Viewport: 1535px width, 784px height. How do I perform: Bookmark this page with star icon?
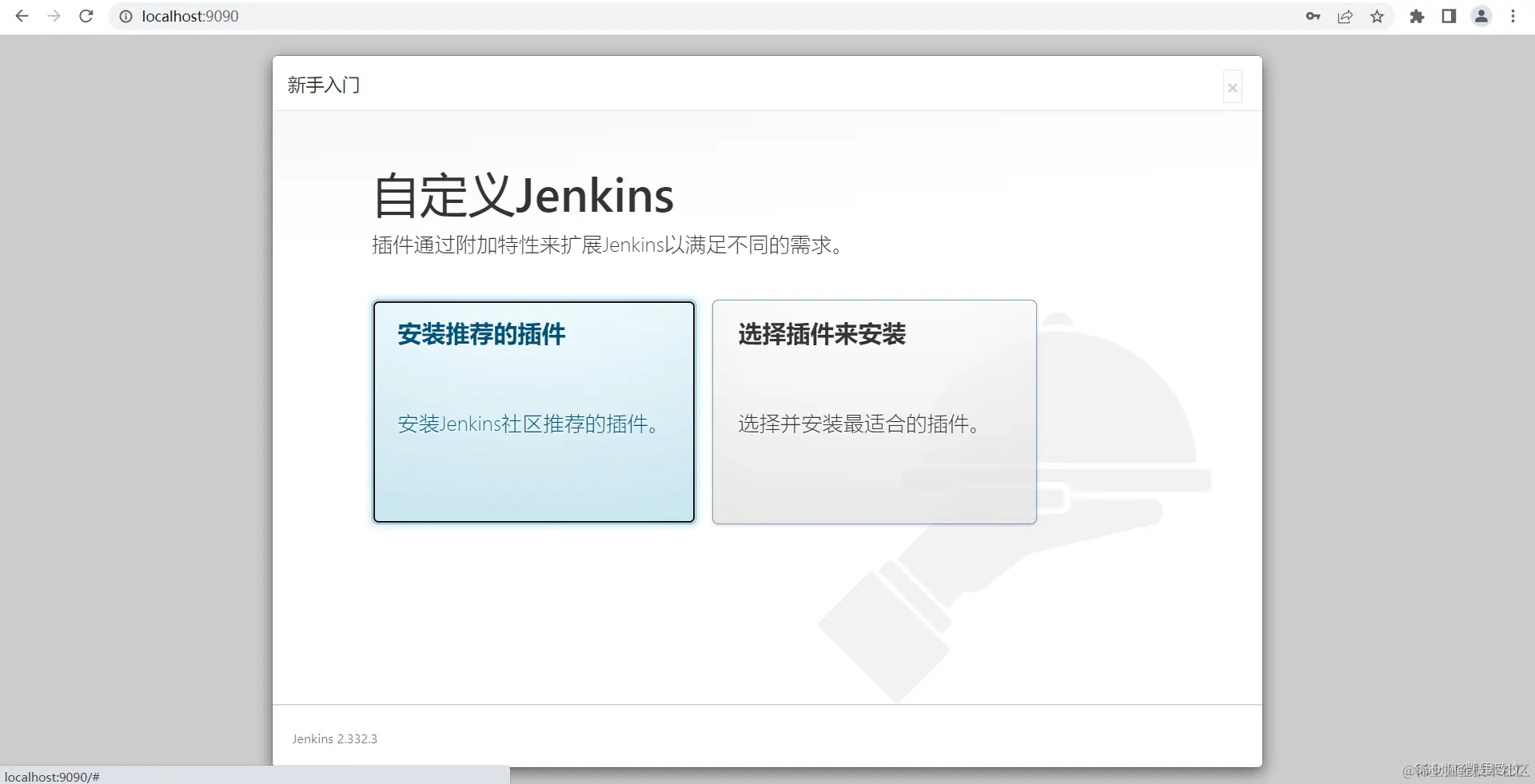[x=1377, y=16]
